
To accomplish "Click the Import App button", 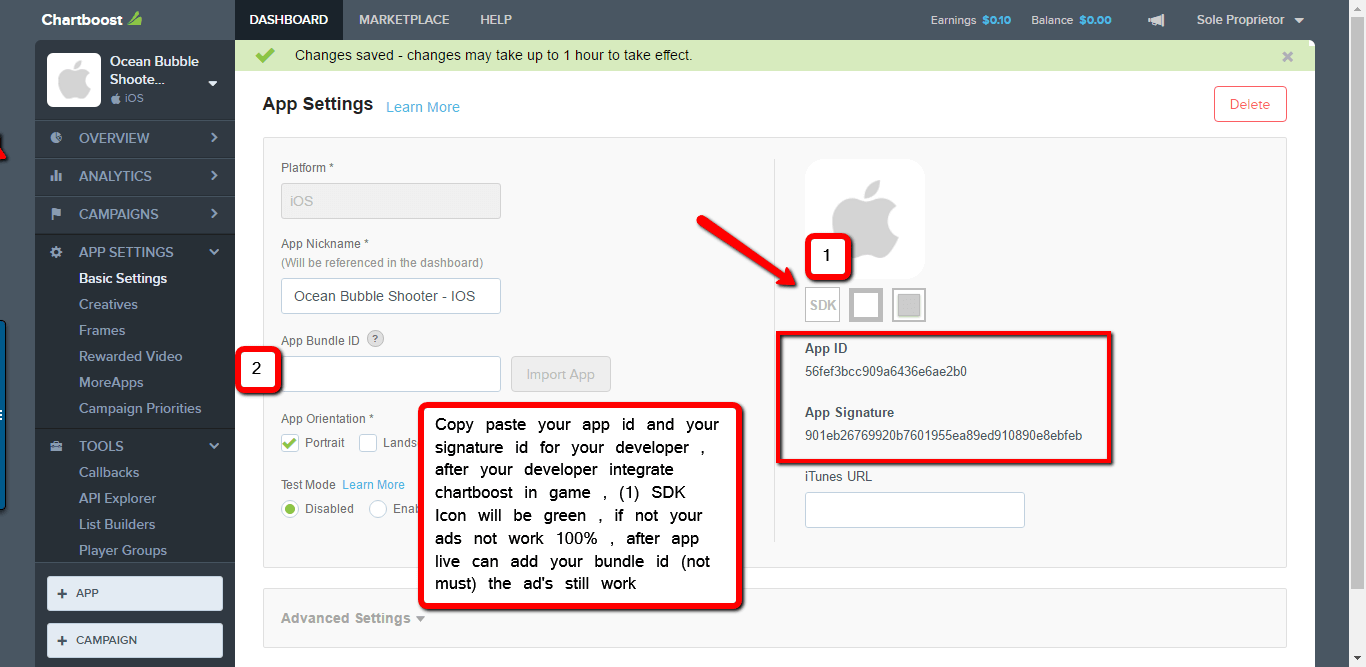I will (561, 374).
